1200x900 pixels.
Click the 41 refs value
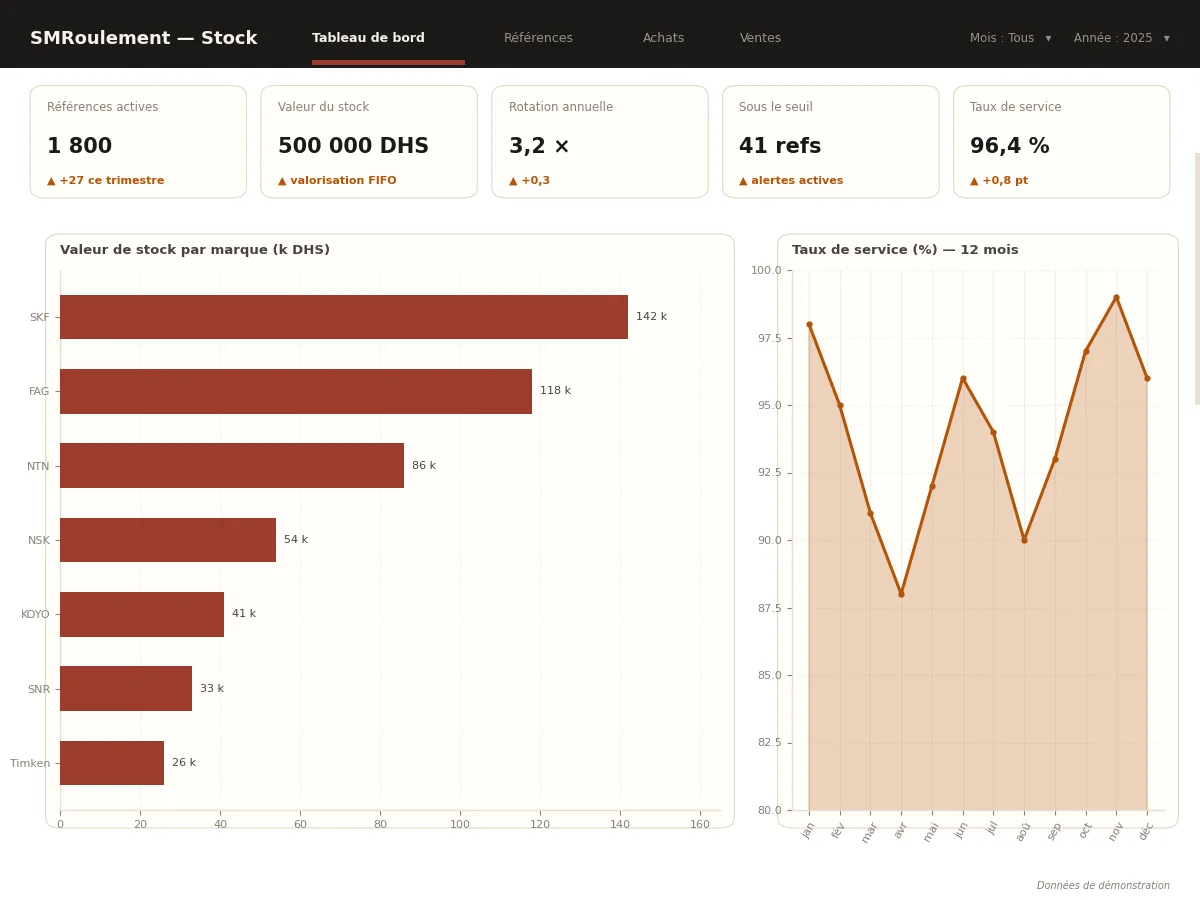click(780, 147)
